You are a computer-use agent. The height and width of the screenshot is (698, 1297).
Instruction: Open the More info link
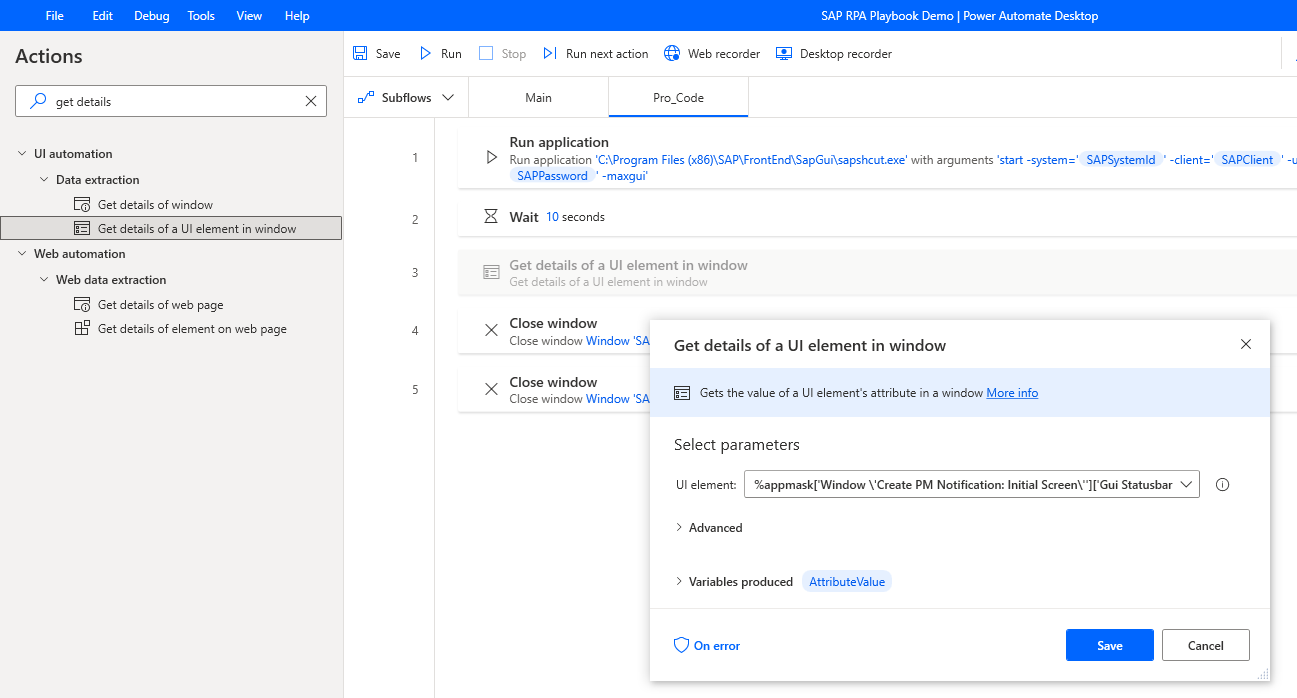click(1012, 393)
